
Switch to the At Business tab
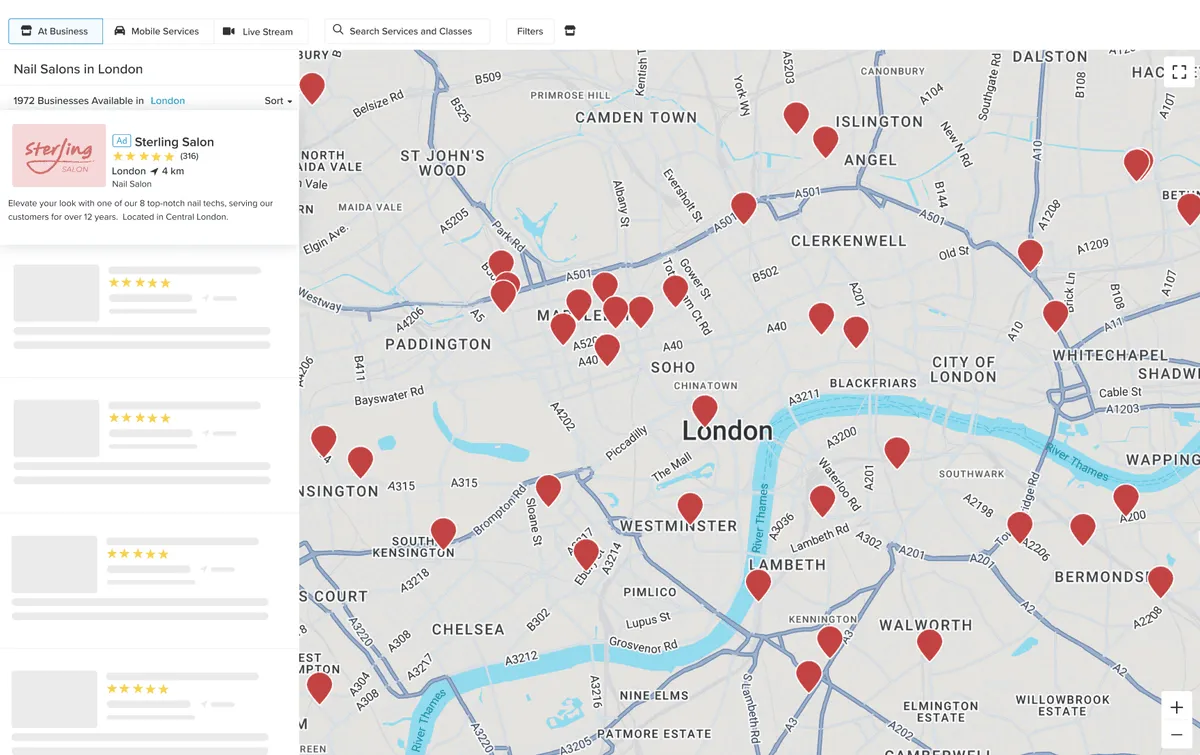[x=56, y=31]
